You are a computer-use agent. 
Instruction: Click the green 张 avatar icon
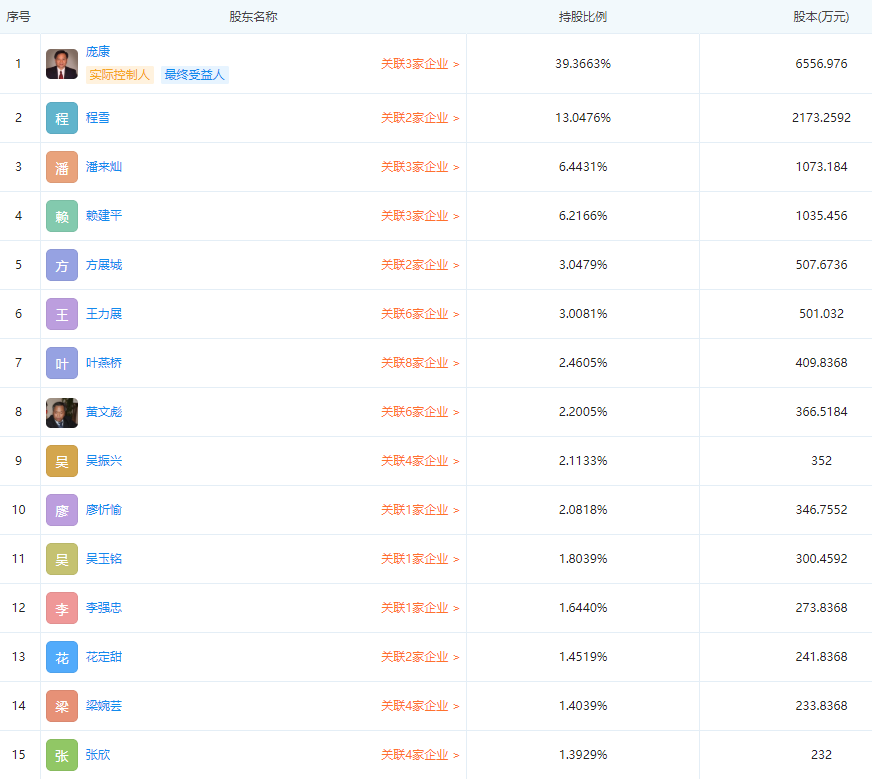click(62, 755)
